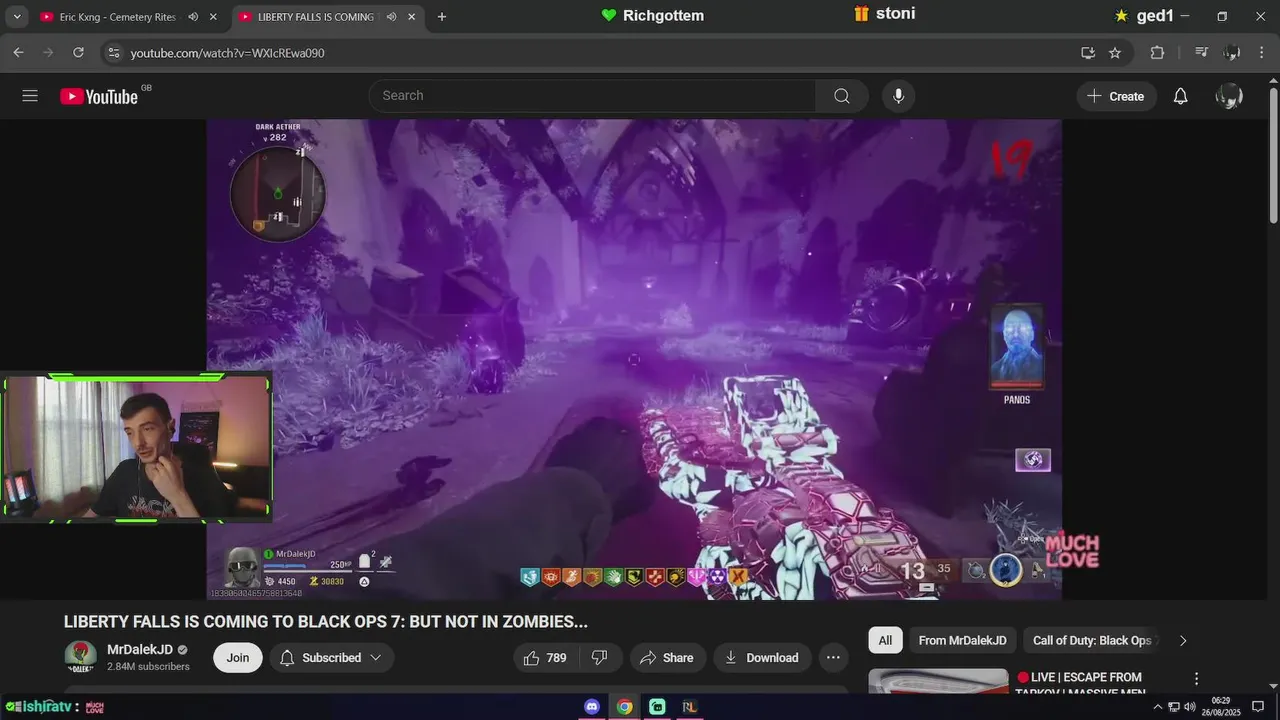Viewport: 1280px width, 720px height.
Task: Open the tab search dropdown chevron
Action: pos(17,17)
